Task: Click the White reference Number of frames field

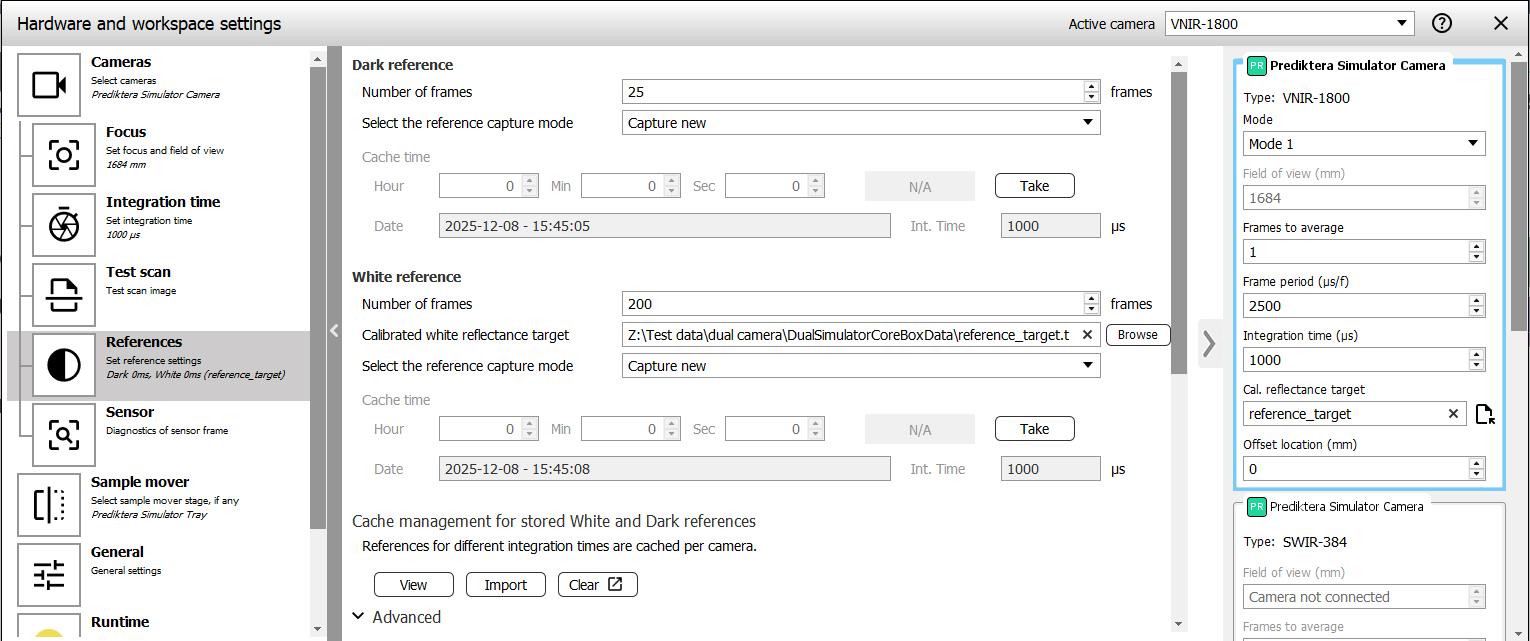Action: click(850, 304)
